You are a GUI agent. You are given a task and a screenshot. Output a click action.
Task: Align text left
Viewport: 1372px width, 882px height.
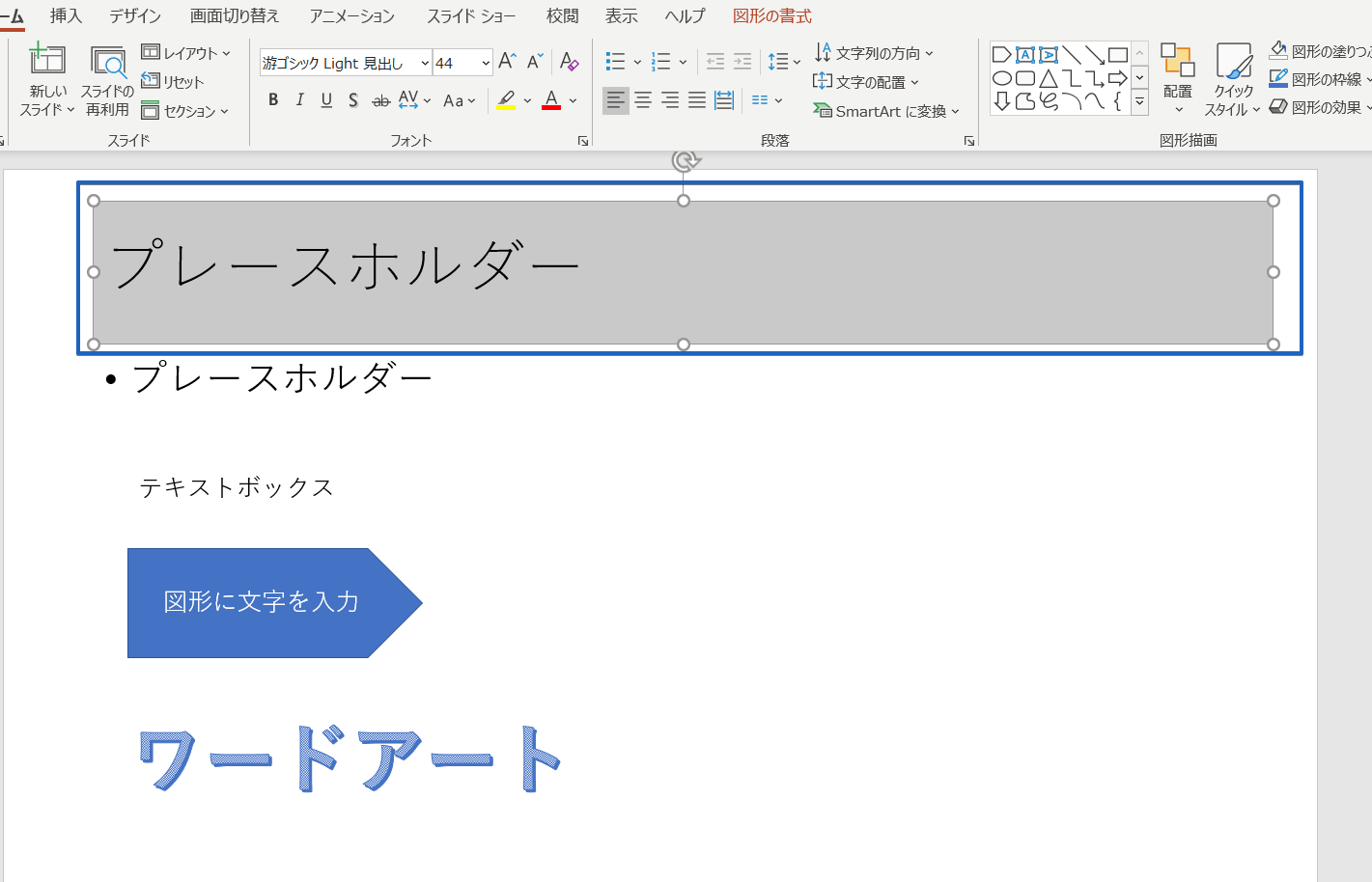click(x=615, y=100)
